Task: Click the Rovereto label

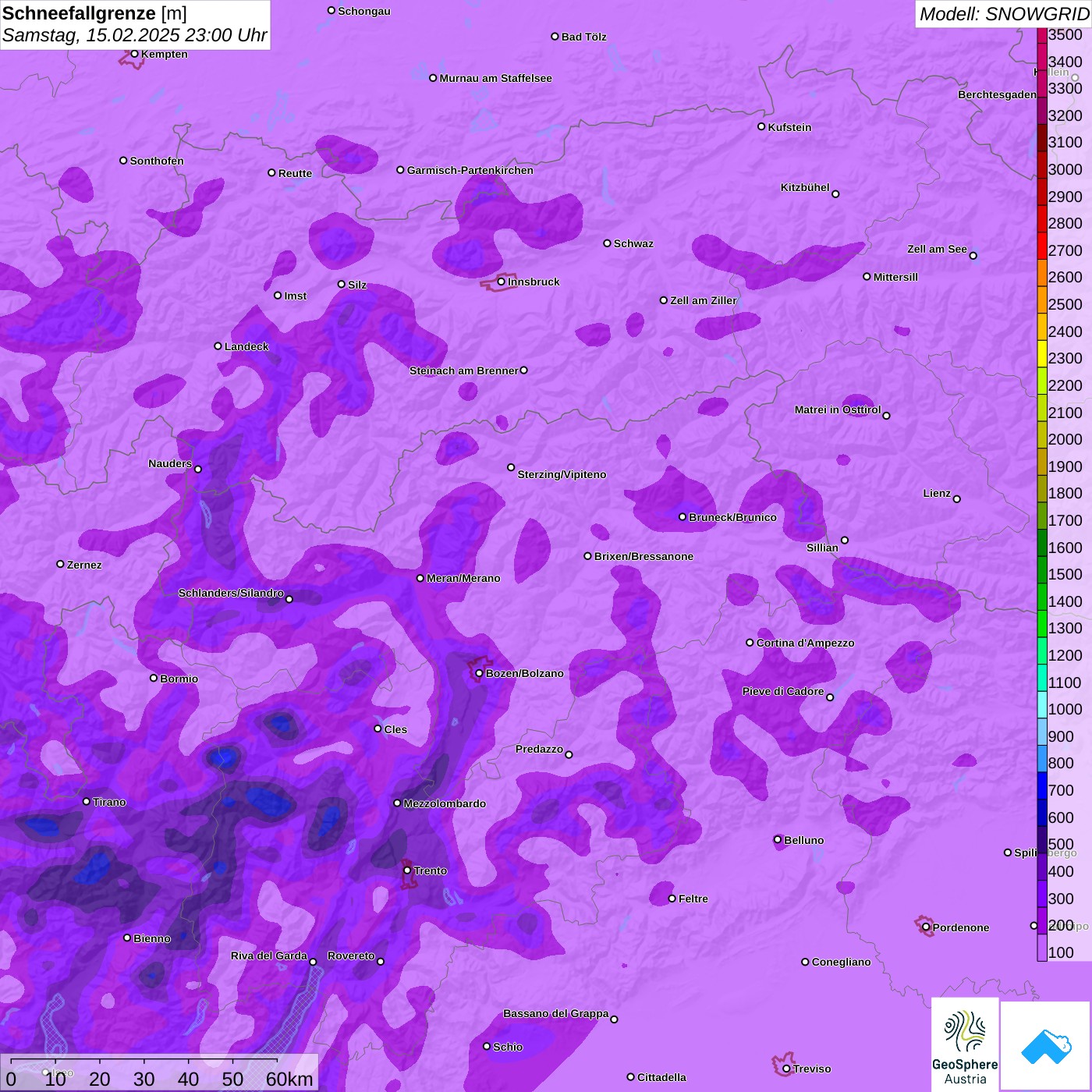Action: coord(351,955)
